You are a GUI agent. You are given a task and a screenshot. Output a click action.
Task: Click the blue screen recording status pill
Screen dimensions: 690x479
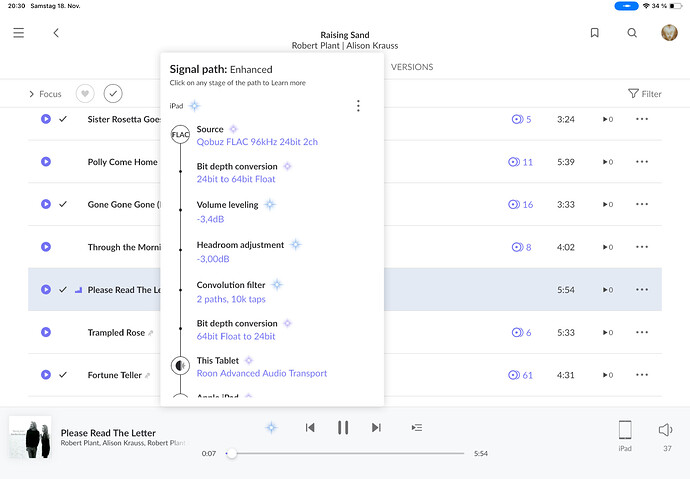[x=626, y=6]
